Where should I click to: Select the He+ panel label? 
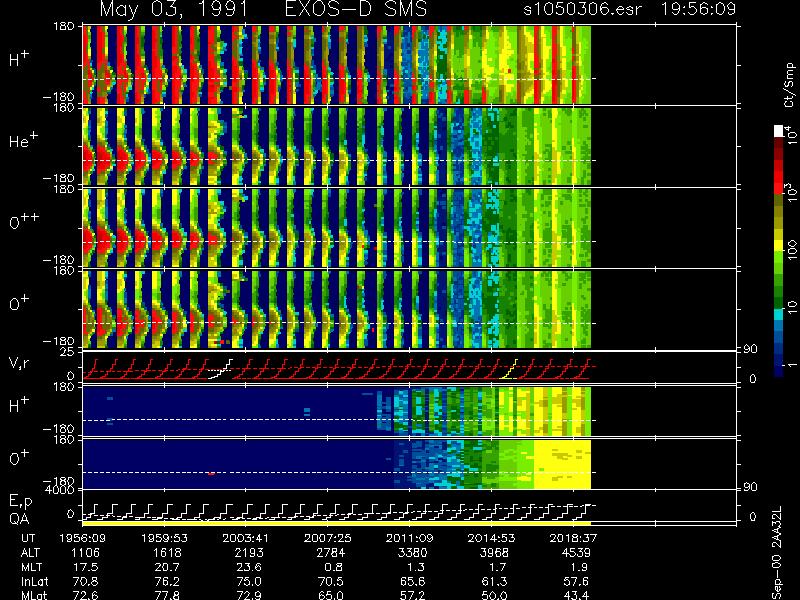[25, 140]
